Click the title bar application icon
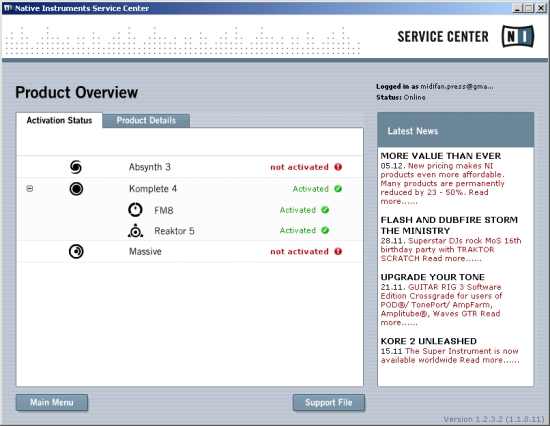Screen dimensions: 550x426 tap(8, 8)
